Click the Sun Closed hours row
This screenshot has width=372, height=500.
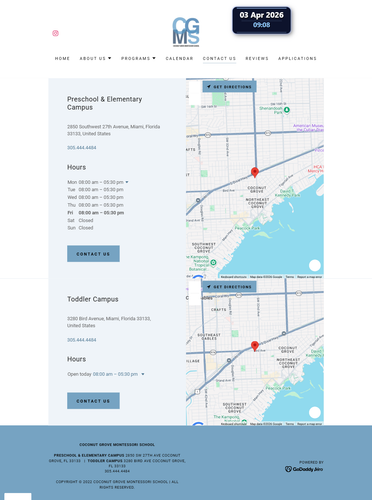click(80, 228)
